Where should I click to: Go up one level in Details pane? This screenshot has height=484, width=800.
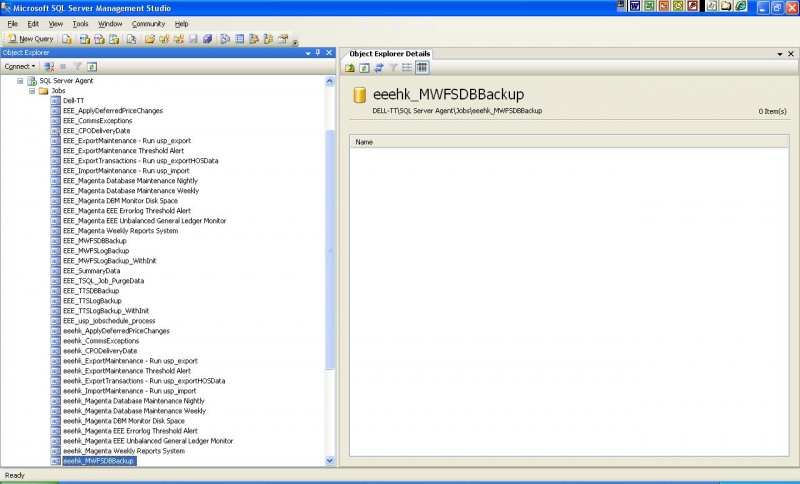350,68
